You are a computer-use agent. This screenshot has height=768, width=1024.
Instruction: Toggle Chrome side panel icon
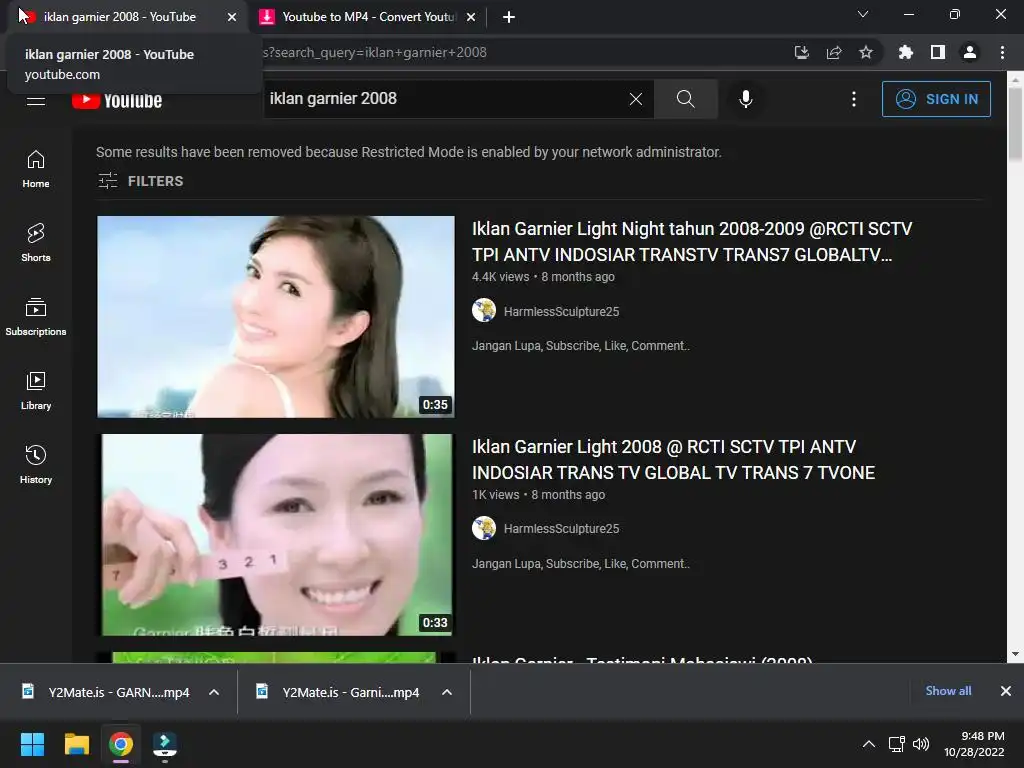click(938, 52)
